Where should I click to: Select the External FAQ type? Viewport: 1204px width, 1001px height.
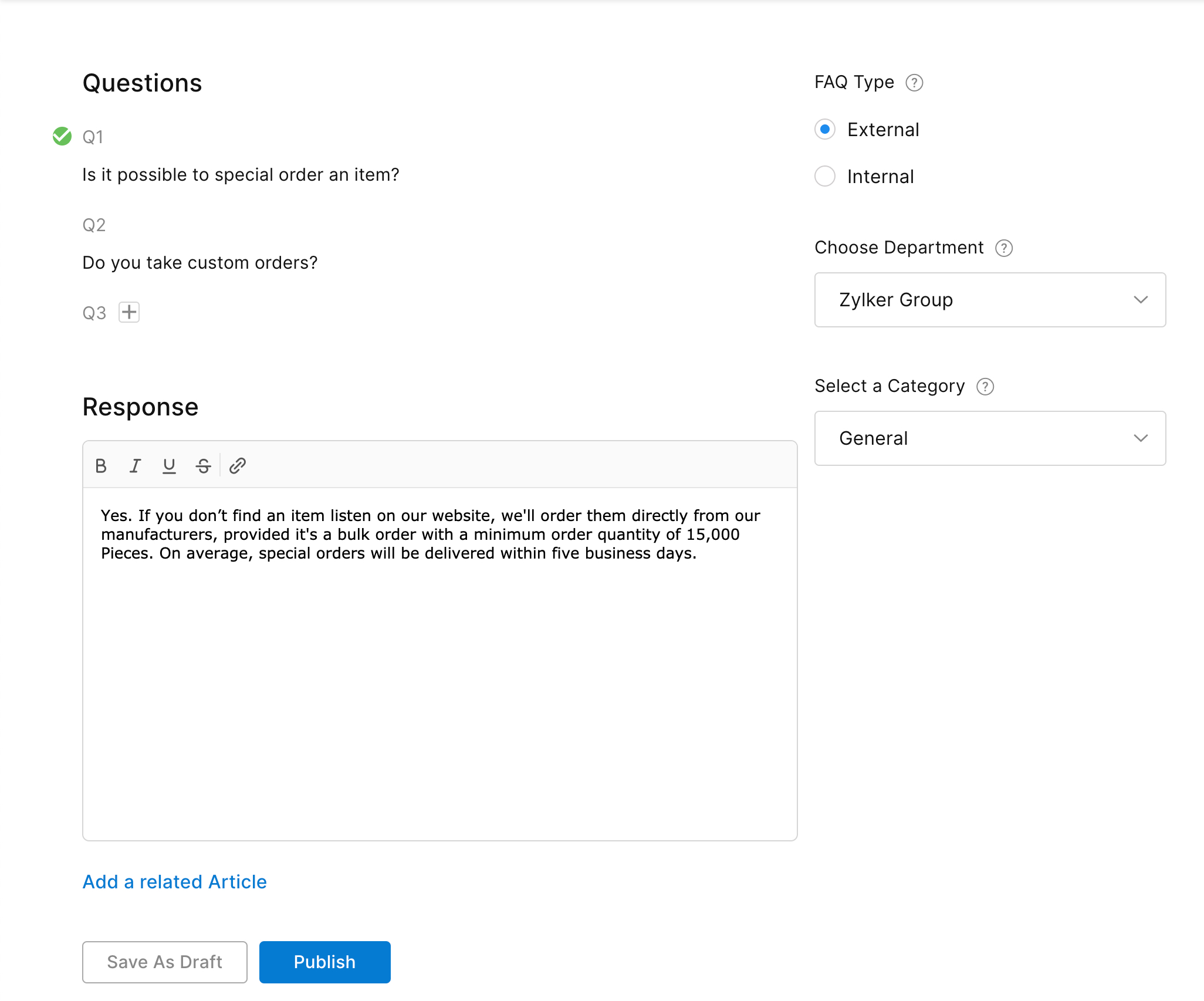[x=825, y=129]
